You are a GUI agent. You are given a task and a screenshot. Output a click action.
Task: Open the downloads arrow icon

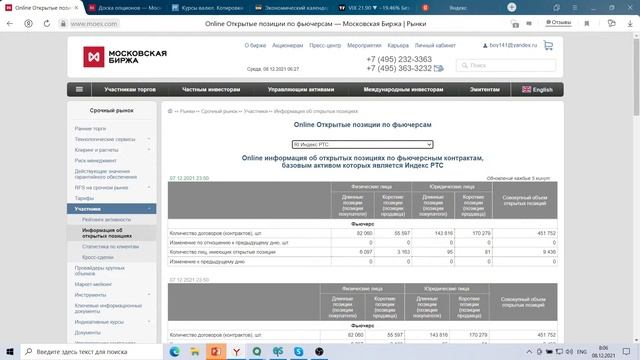[630, 24]
